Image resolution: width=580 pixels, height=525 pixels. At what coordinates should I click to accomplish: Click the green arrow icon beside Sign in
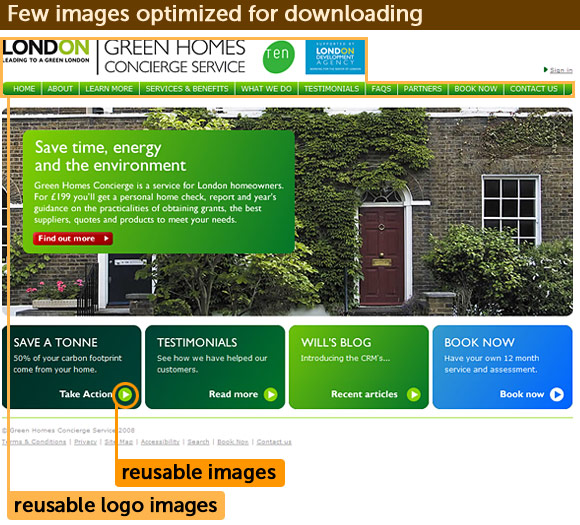tap(546, 70)
